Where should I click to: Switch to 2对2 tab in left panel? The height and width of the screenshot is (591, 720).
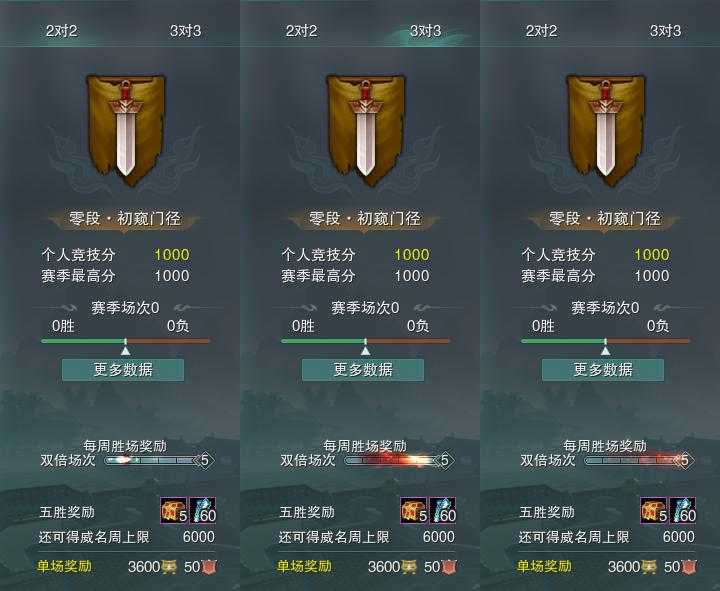(62, 31)
